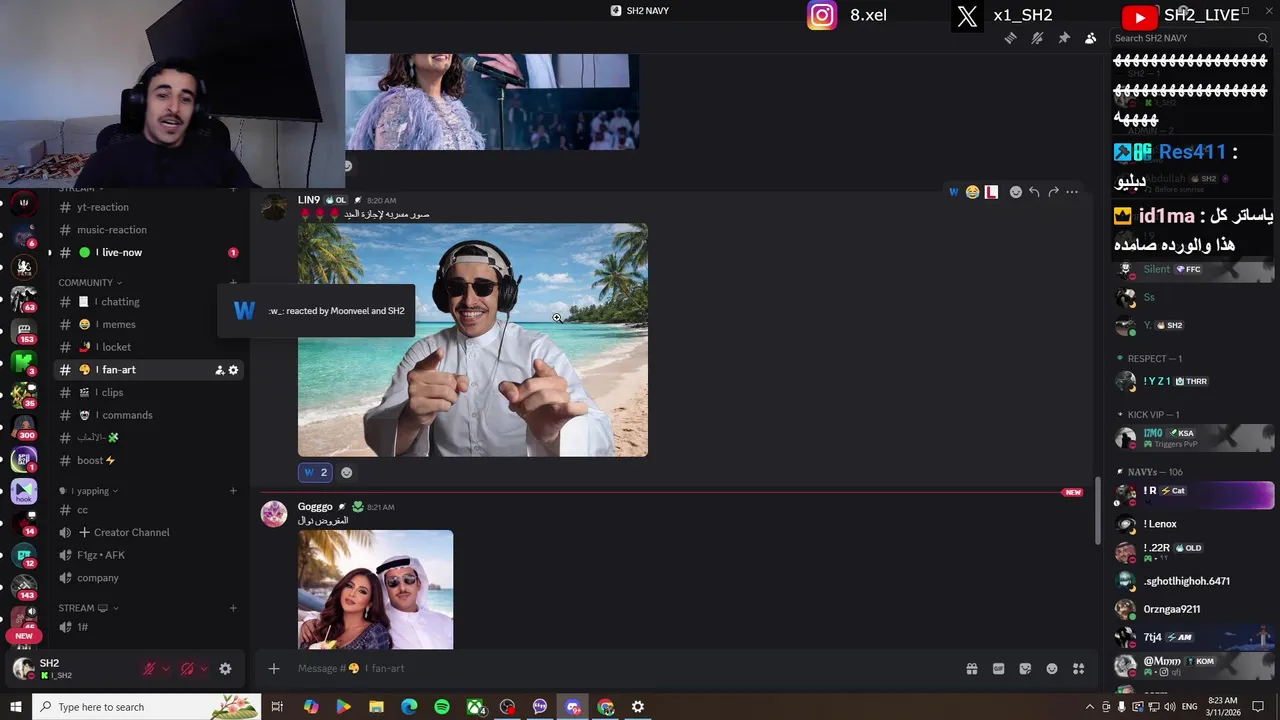
Task: Click the notification settings bell icon
Action: (1037, 38)
